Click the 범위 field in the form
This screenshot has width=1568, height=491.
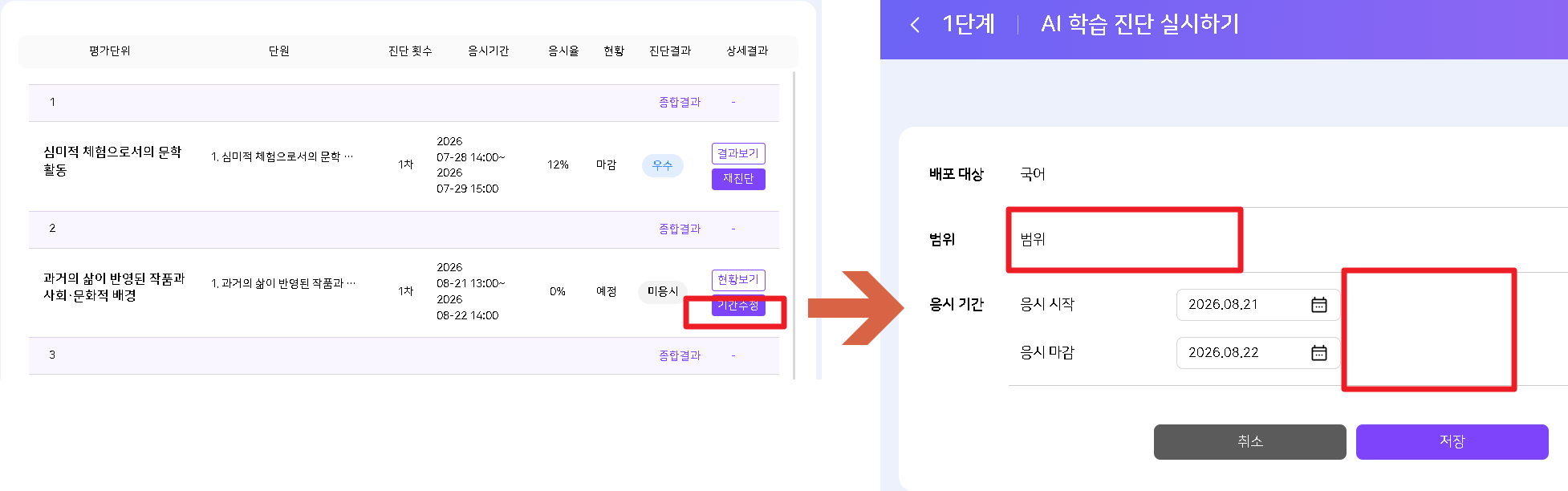coord(1123,240)
